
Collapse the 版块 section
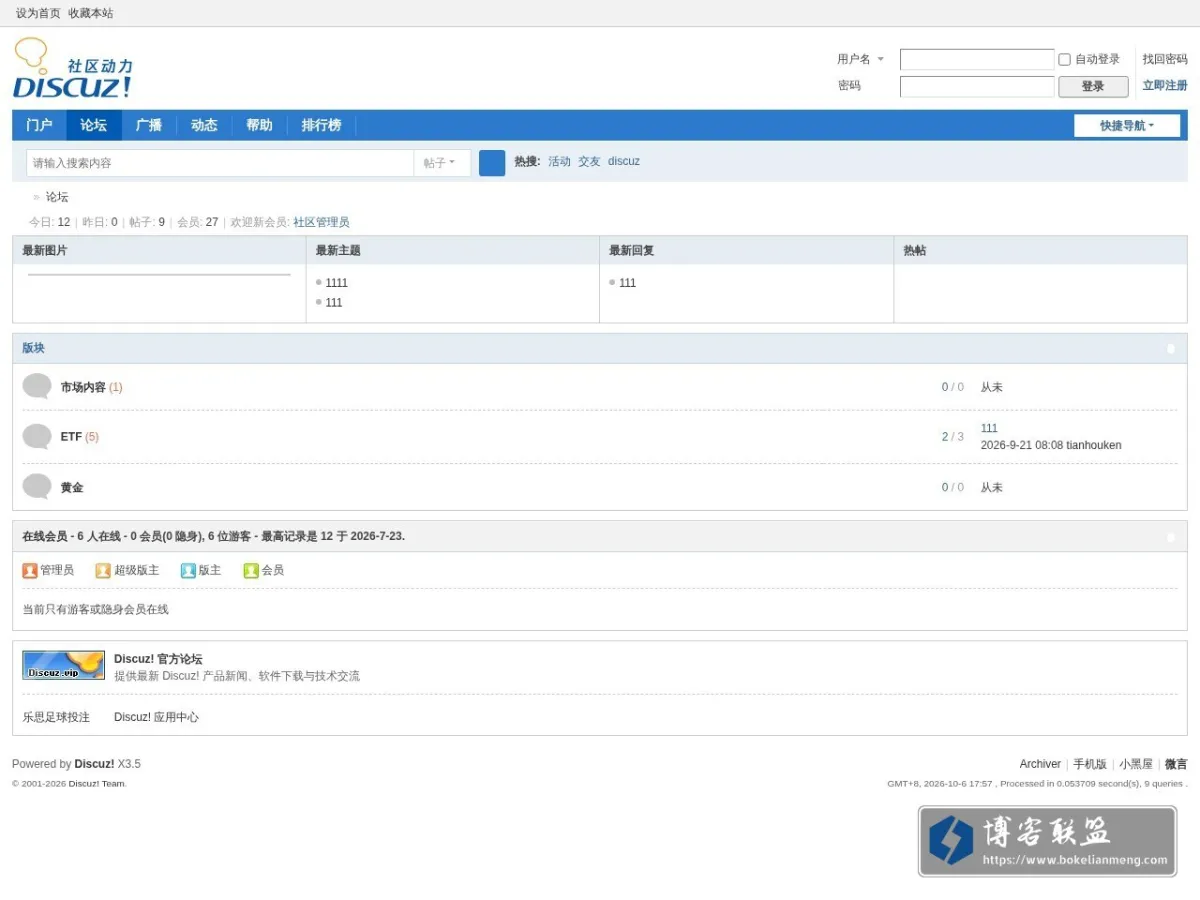click(x=1171, y=349)
